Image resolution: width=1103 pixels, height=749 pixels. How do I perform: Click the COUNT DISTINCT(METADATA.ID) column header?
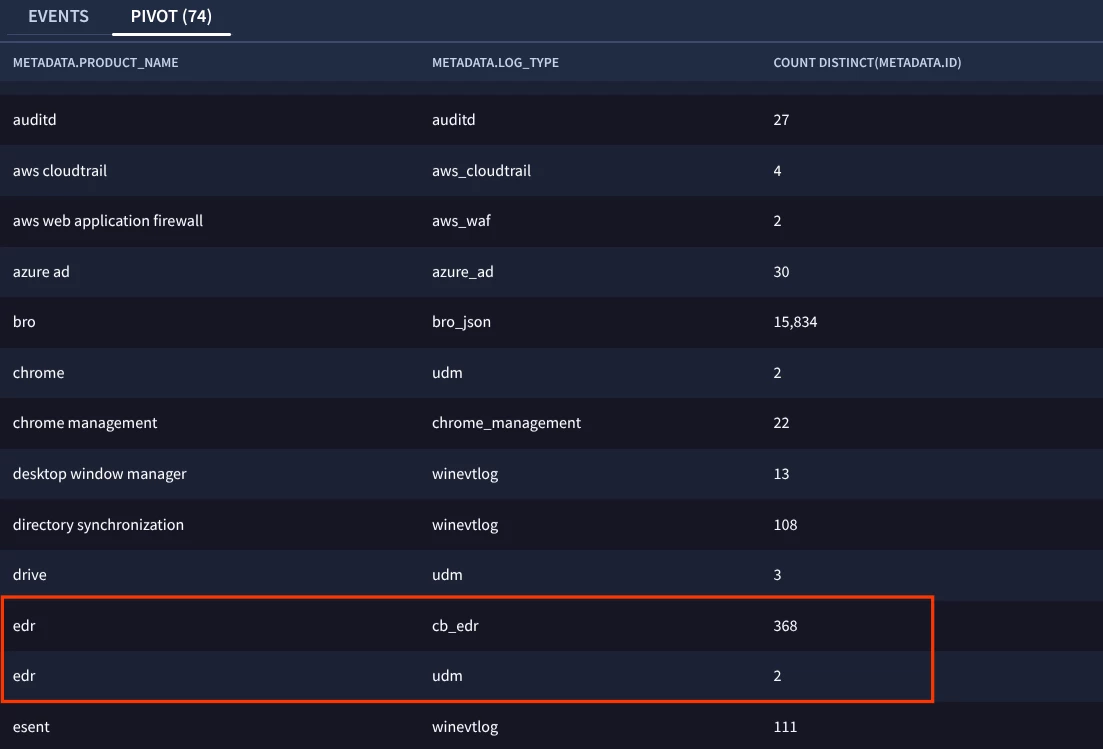[867, 63]
